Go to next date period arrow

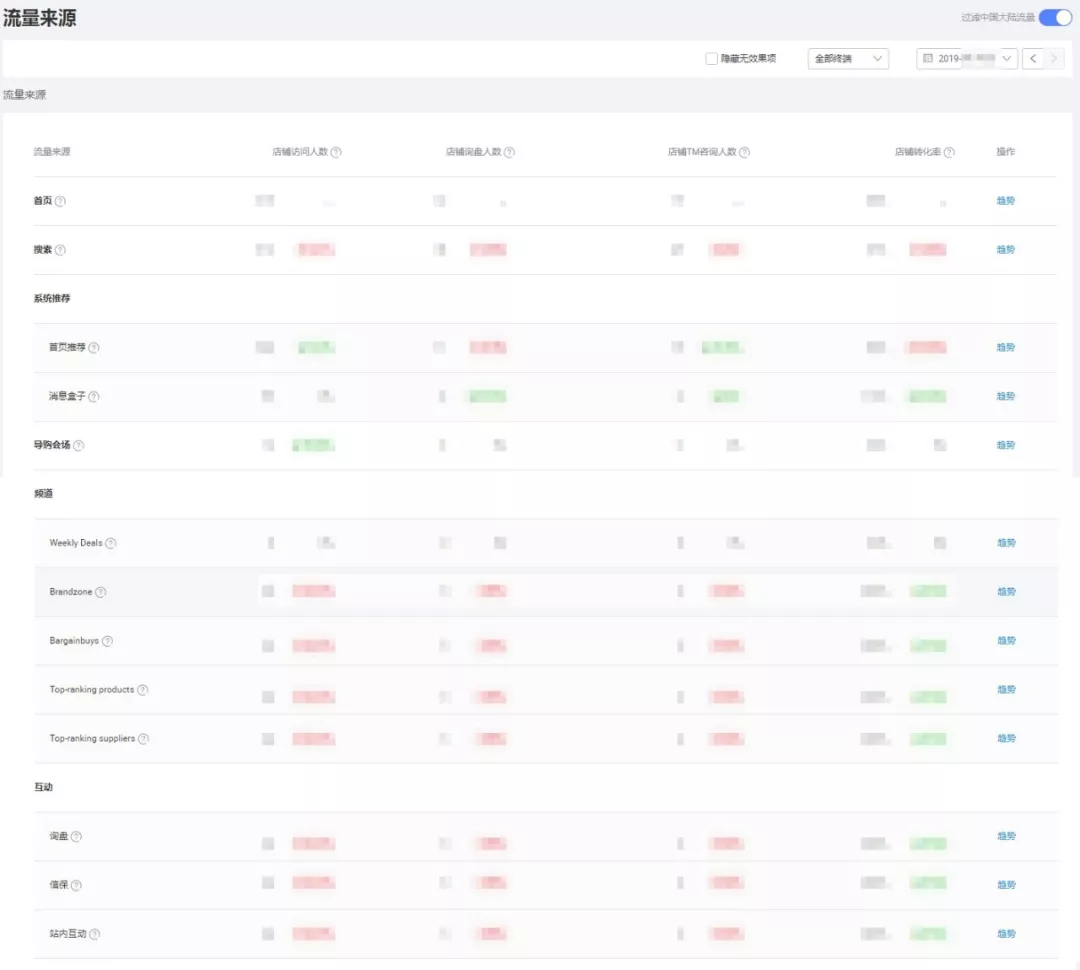click(x=1054, y=59)
